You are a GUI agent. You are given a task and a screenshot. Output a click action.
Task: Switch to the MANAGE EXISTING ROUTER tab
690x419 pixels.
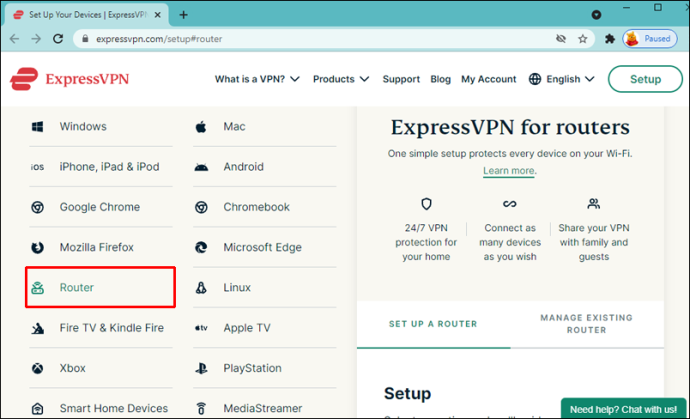(x=587, y=324)
